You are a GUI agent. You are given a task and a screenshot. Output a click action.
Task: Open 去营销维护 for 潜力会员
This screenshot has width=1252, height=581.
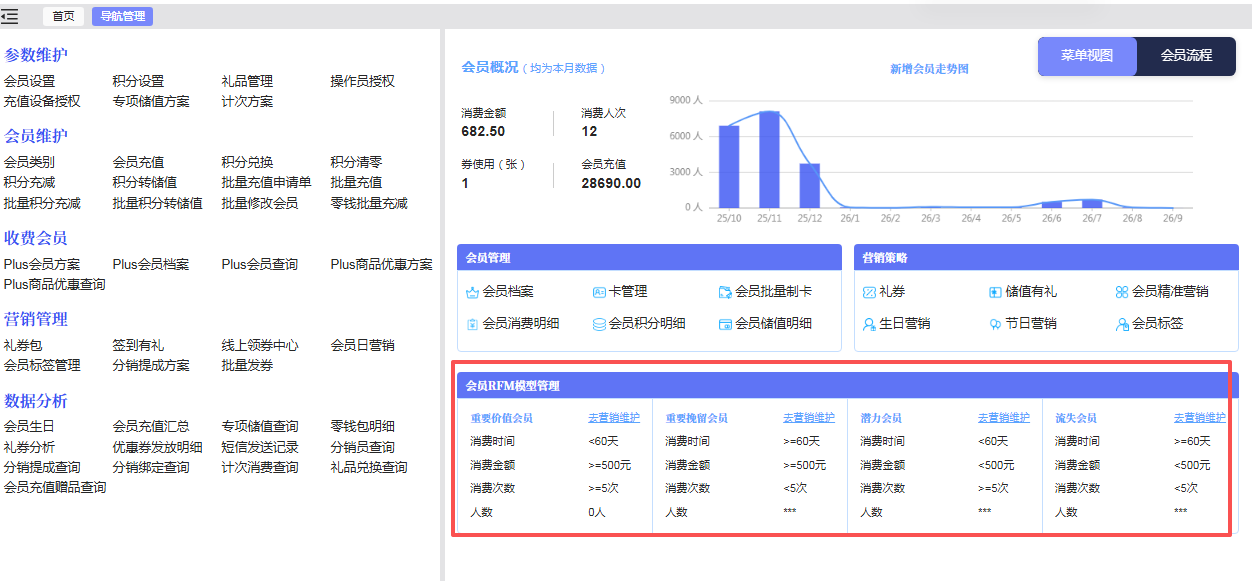[1004, 418]
